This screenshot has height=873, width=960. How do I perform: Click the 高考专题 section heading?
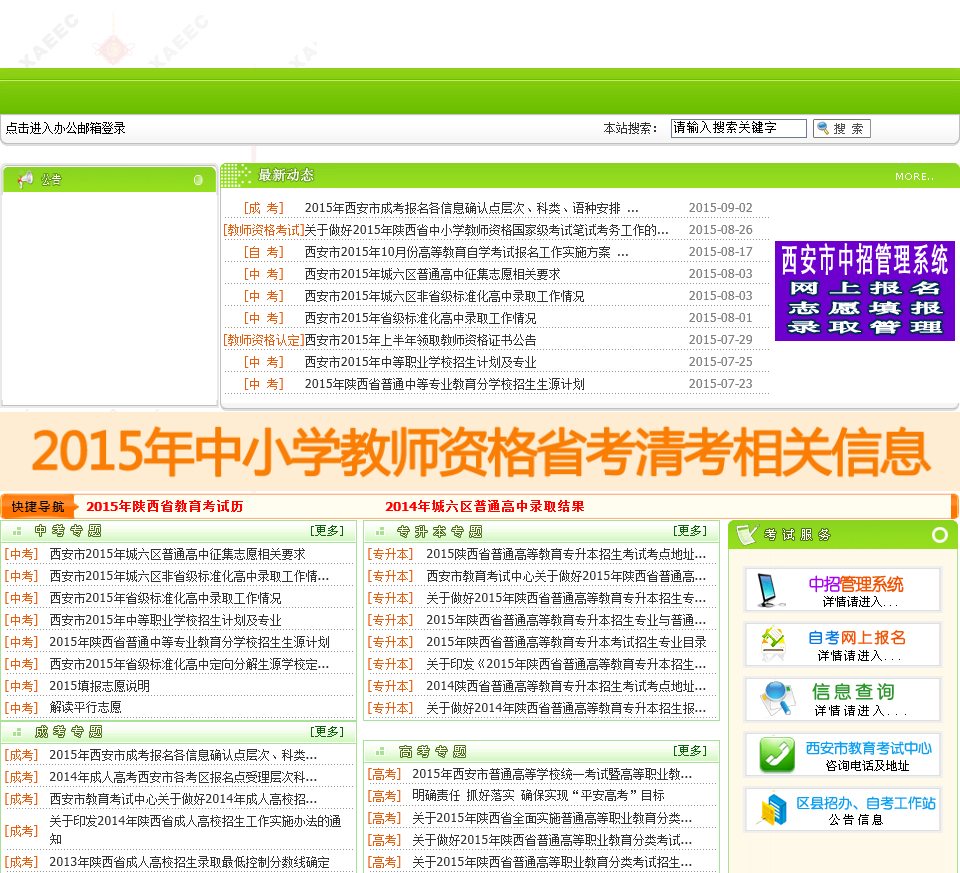click(x=432, y=751)
